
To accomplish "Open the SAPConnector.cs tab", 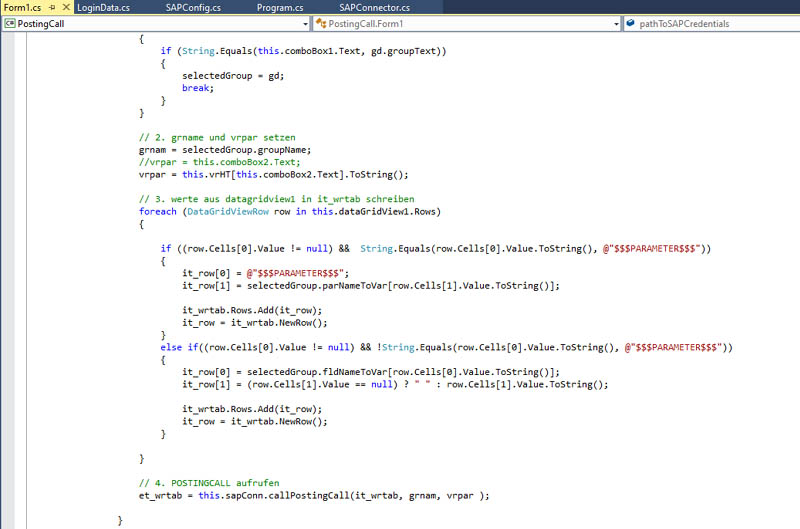I will [x=374, y=8].
